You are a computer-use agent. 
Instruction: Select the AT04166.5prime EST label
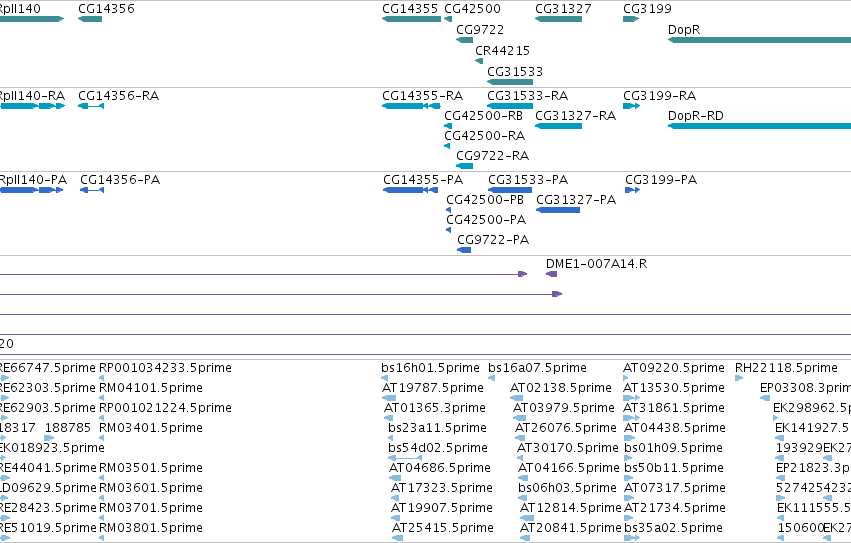point(568,468)
